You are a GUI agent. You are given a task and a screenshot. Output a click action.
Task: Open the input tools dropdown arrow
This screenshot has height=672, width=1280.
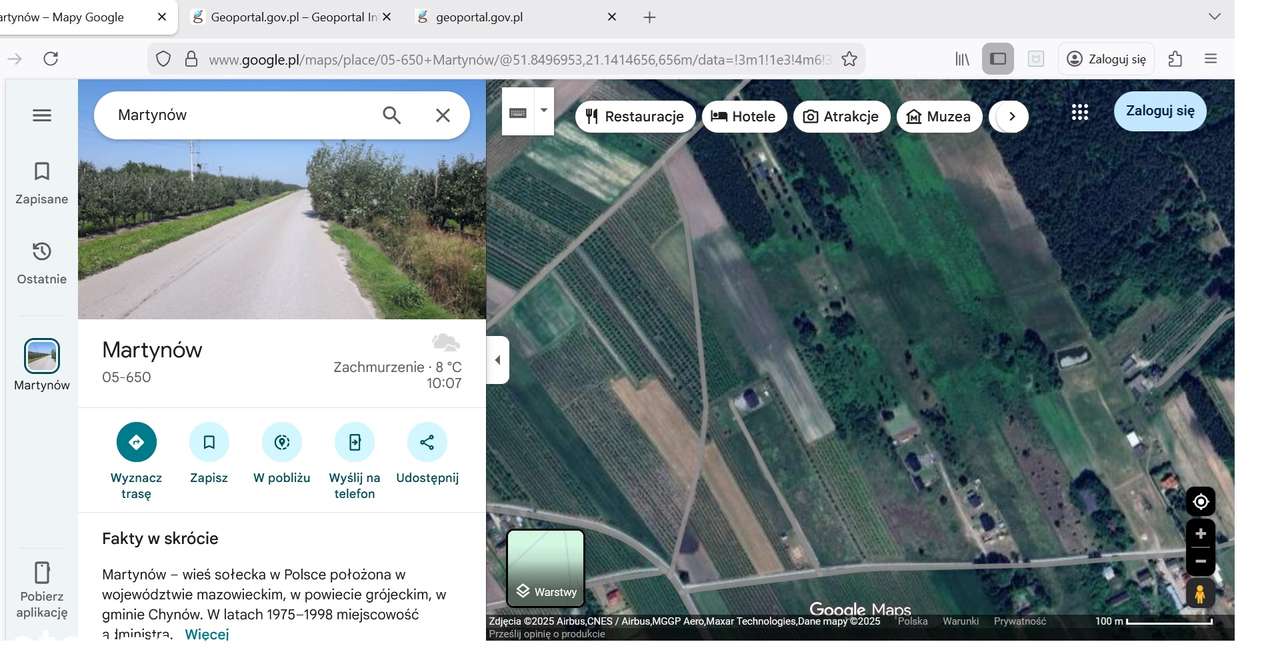click(544, 111)
